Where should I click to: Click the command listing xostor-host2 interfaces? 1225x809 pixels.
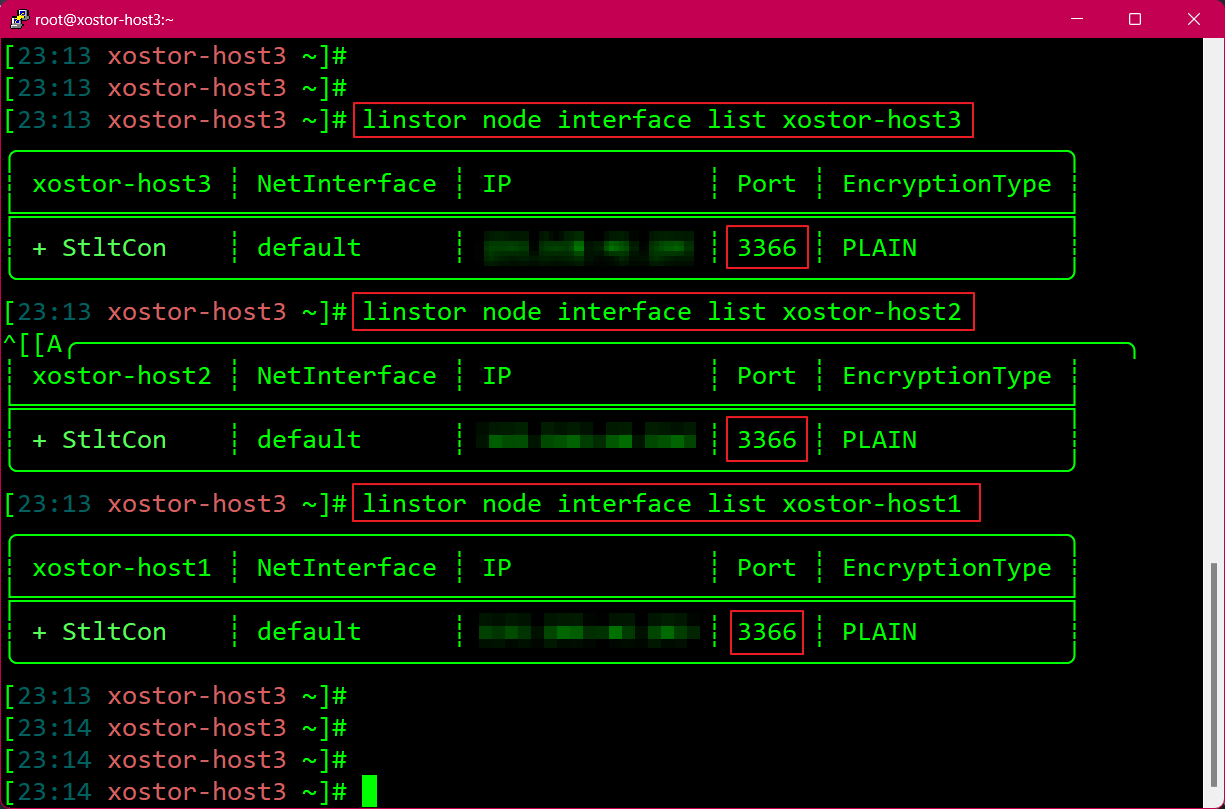tap(662, 312)
